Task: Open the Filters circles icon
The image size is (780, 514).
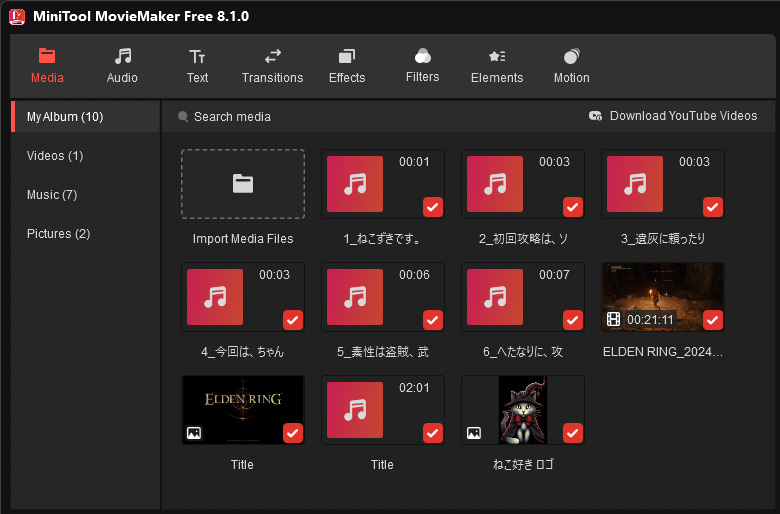Action: (422, 56)
